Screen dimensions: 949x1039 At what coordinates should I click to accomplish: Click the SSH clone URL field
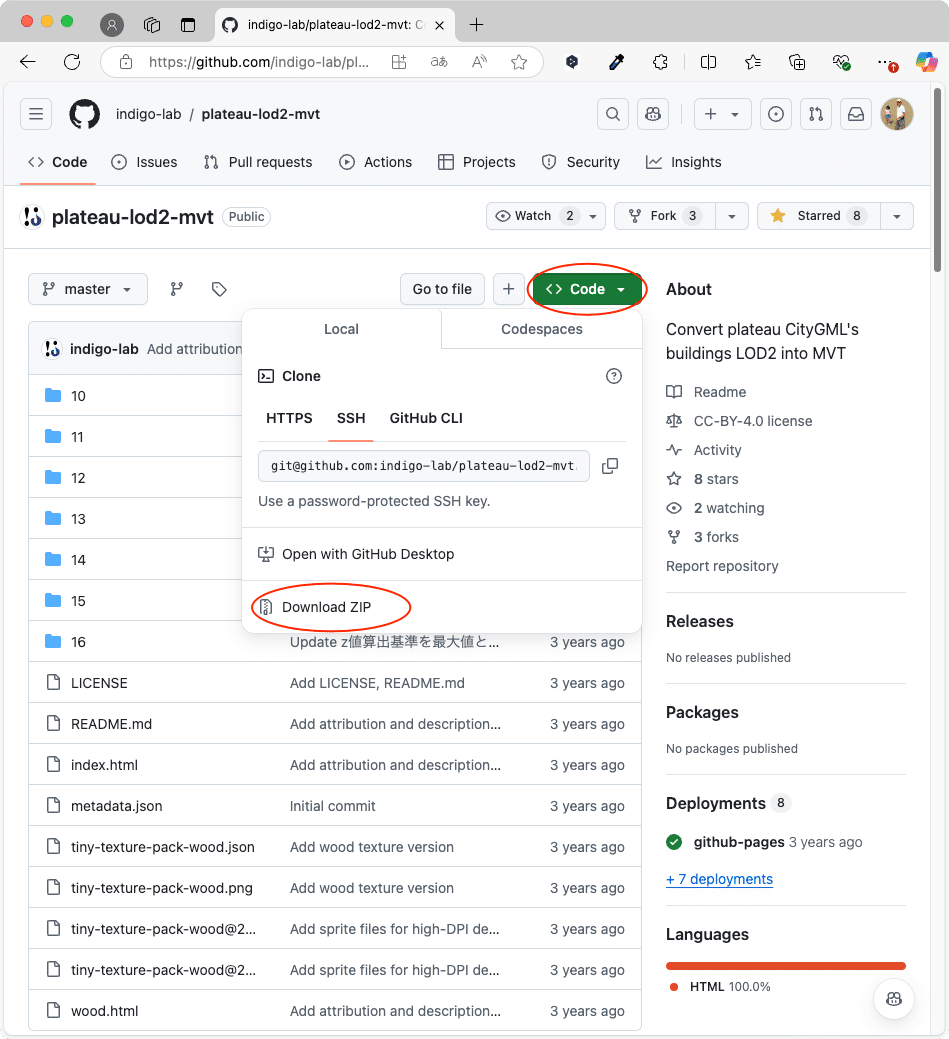tap(424, 466)
